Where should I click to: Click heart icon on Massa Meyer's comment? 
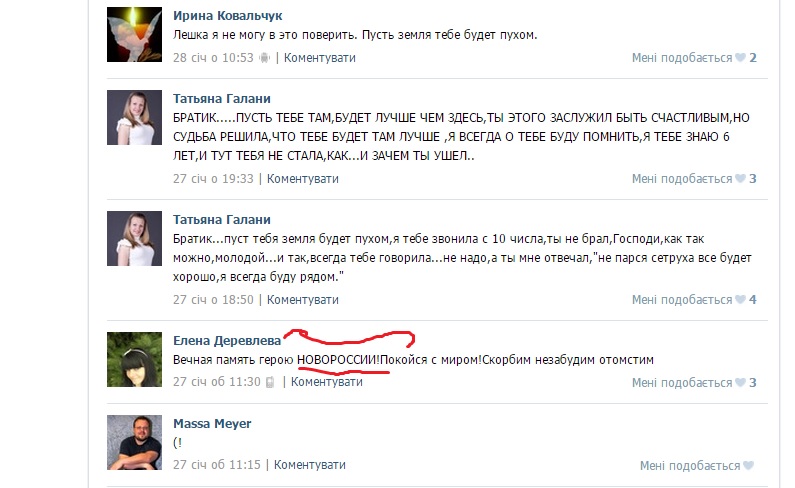click(x=748, y=466)
